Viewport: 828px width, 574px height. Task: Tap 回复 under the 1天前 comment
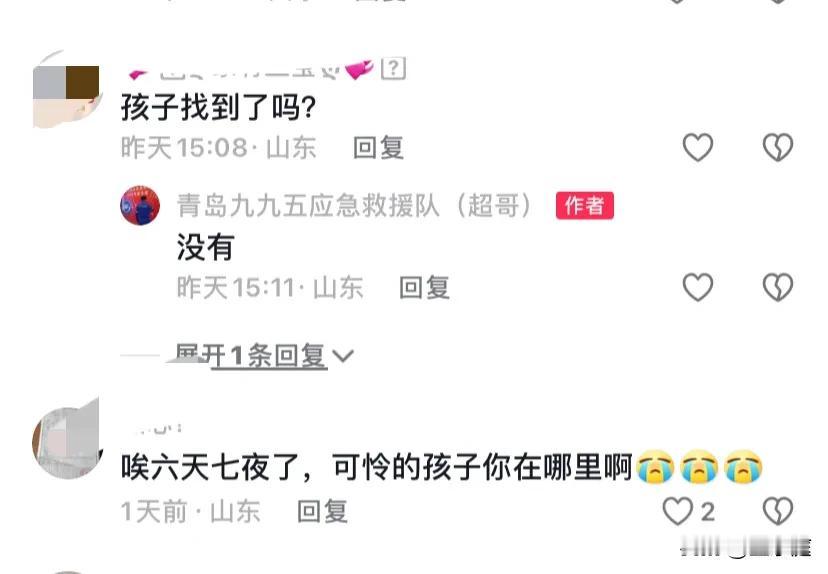322,512
